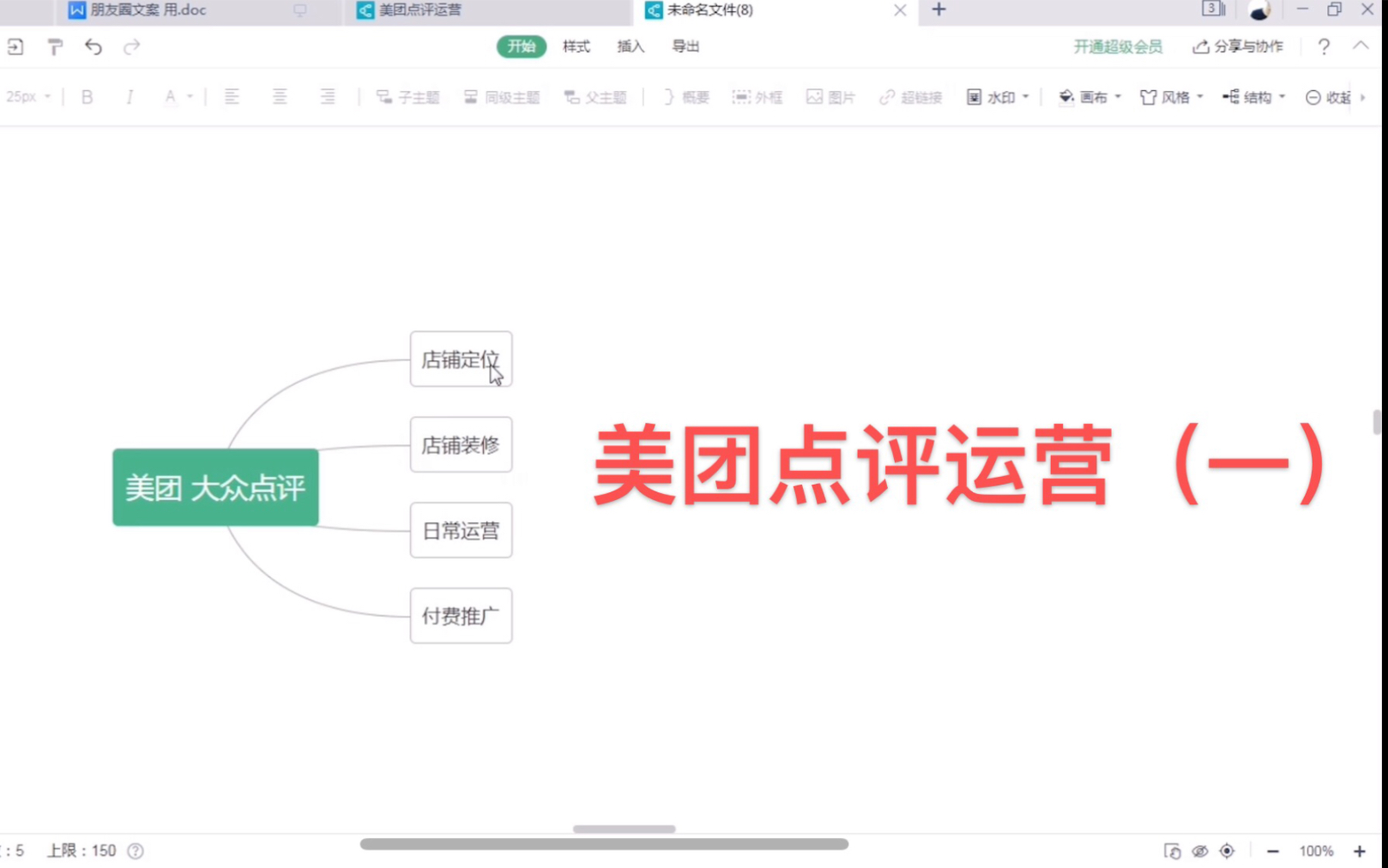Switch to the 插入 ribbon tab
1388x868 pixels.
[631, 46]
